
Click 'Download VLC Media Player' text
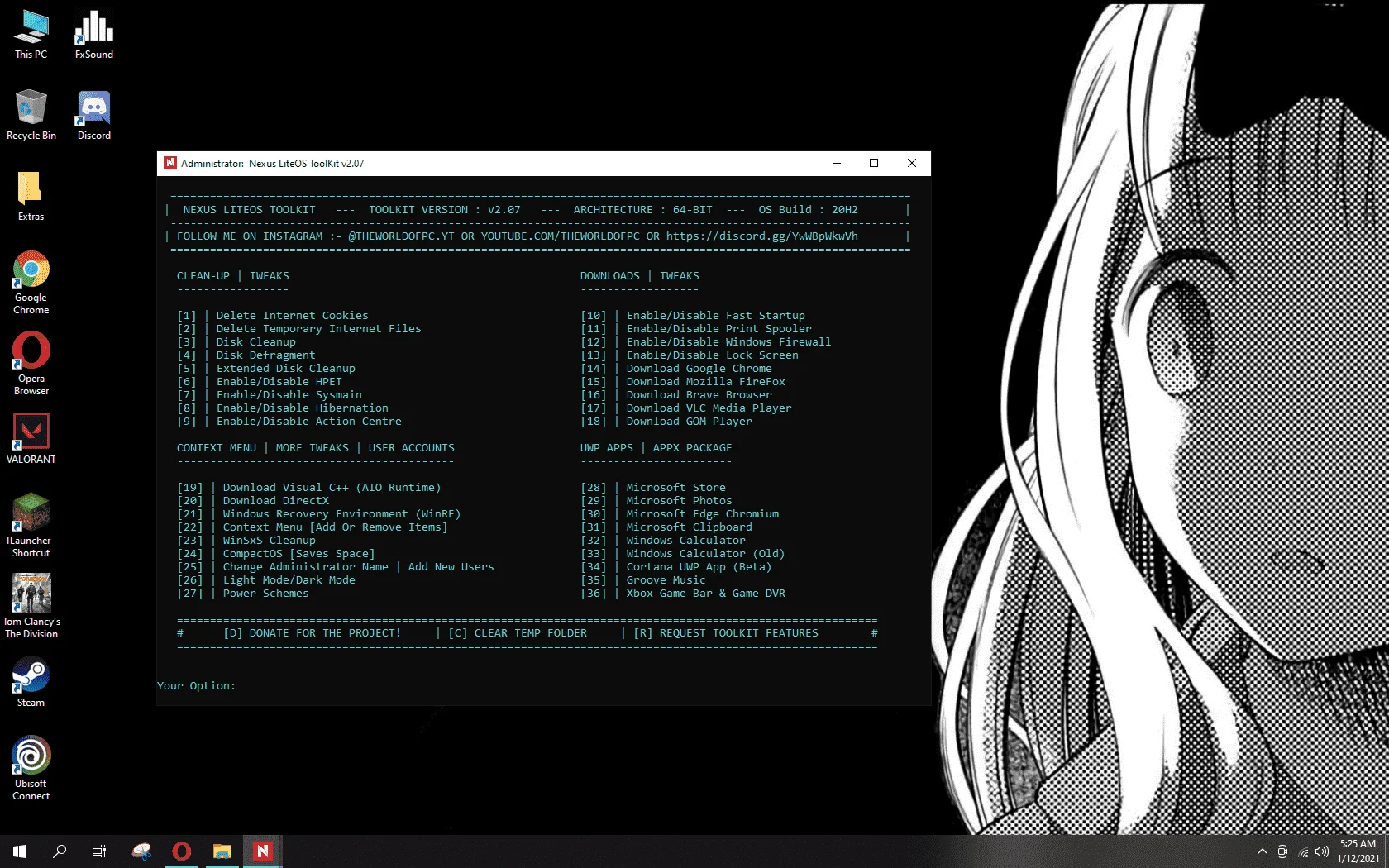tap(709, 408)
